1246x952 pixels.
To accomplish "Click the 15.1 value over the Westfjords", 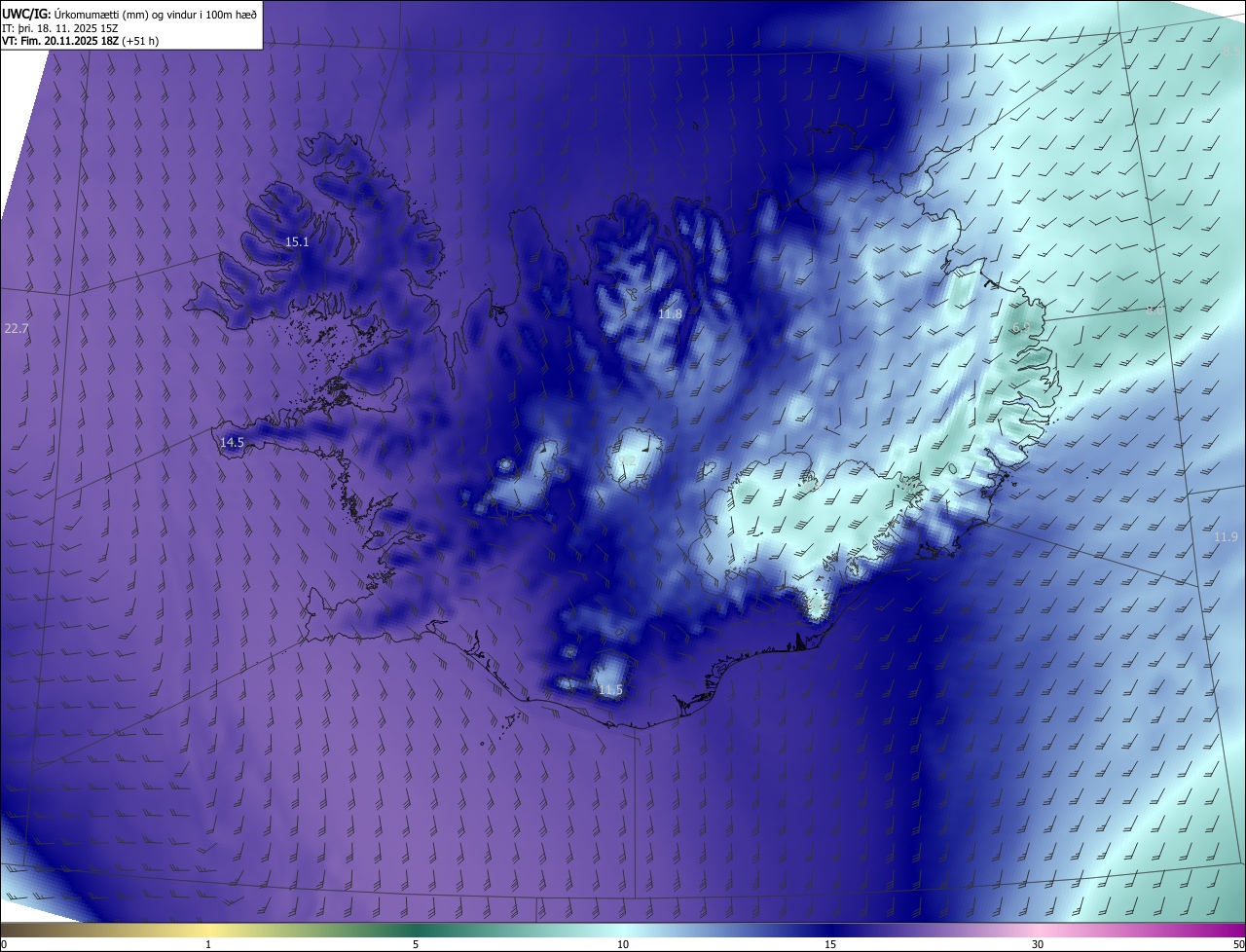I will pyautogui.click(x=297, y=241).
